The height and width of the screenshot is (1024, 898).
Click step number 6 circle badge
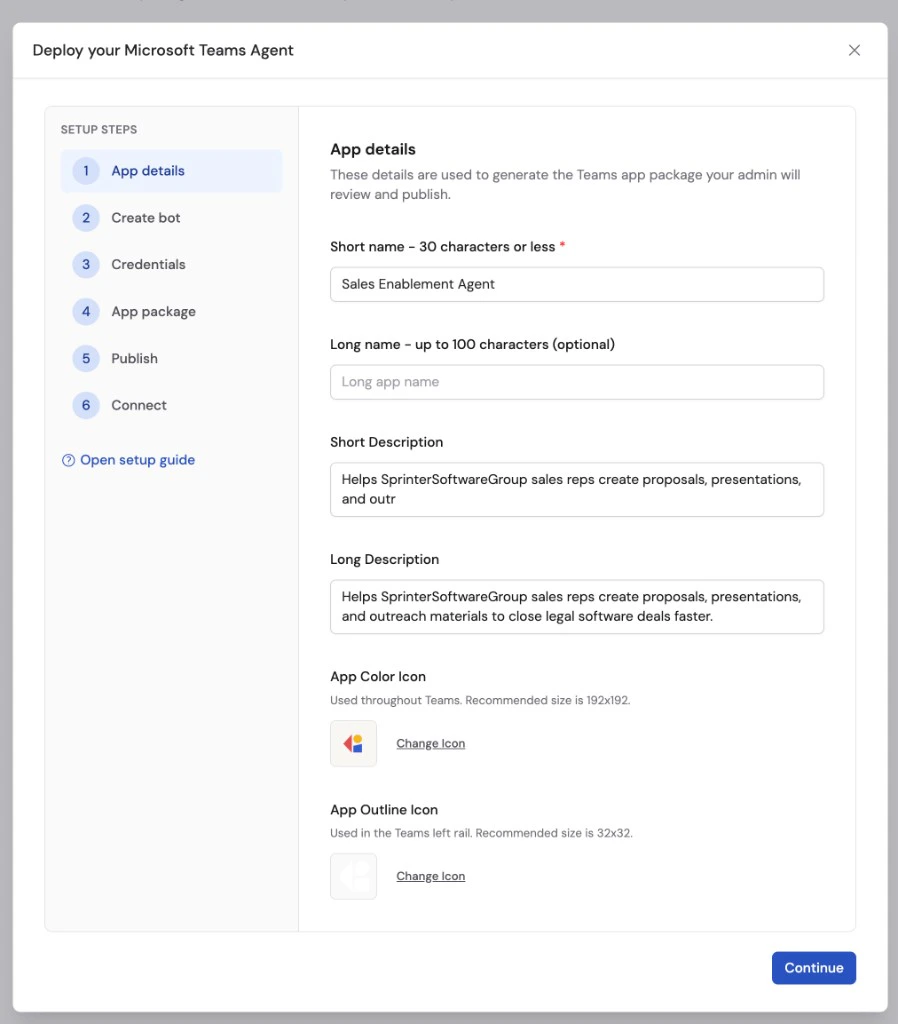click(x=86, y=406)
